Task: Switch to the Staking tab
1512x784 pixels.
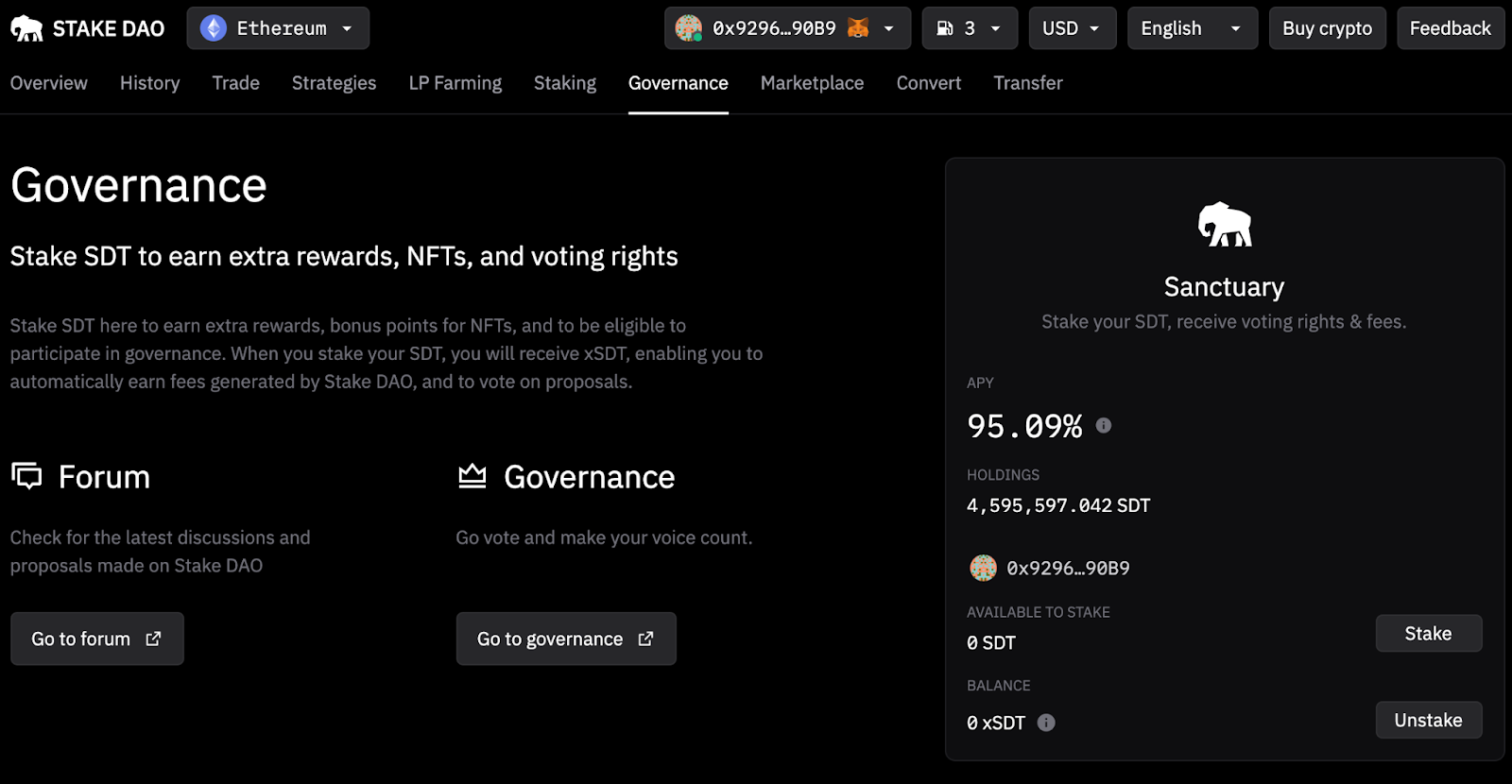Action: 565,83
